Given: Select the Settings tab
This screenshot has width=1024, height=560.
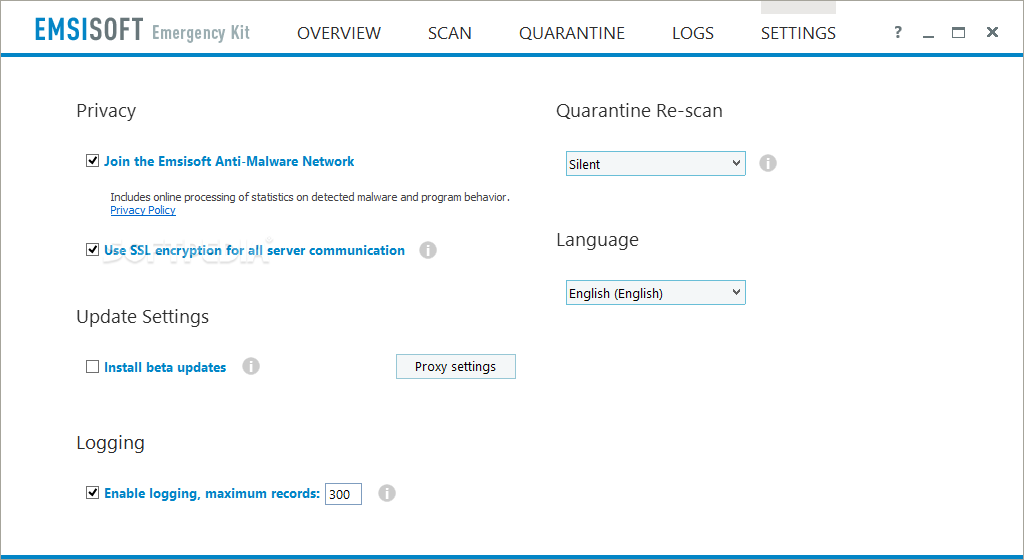Looking at the screenshot, I should (798, 33).
